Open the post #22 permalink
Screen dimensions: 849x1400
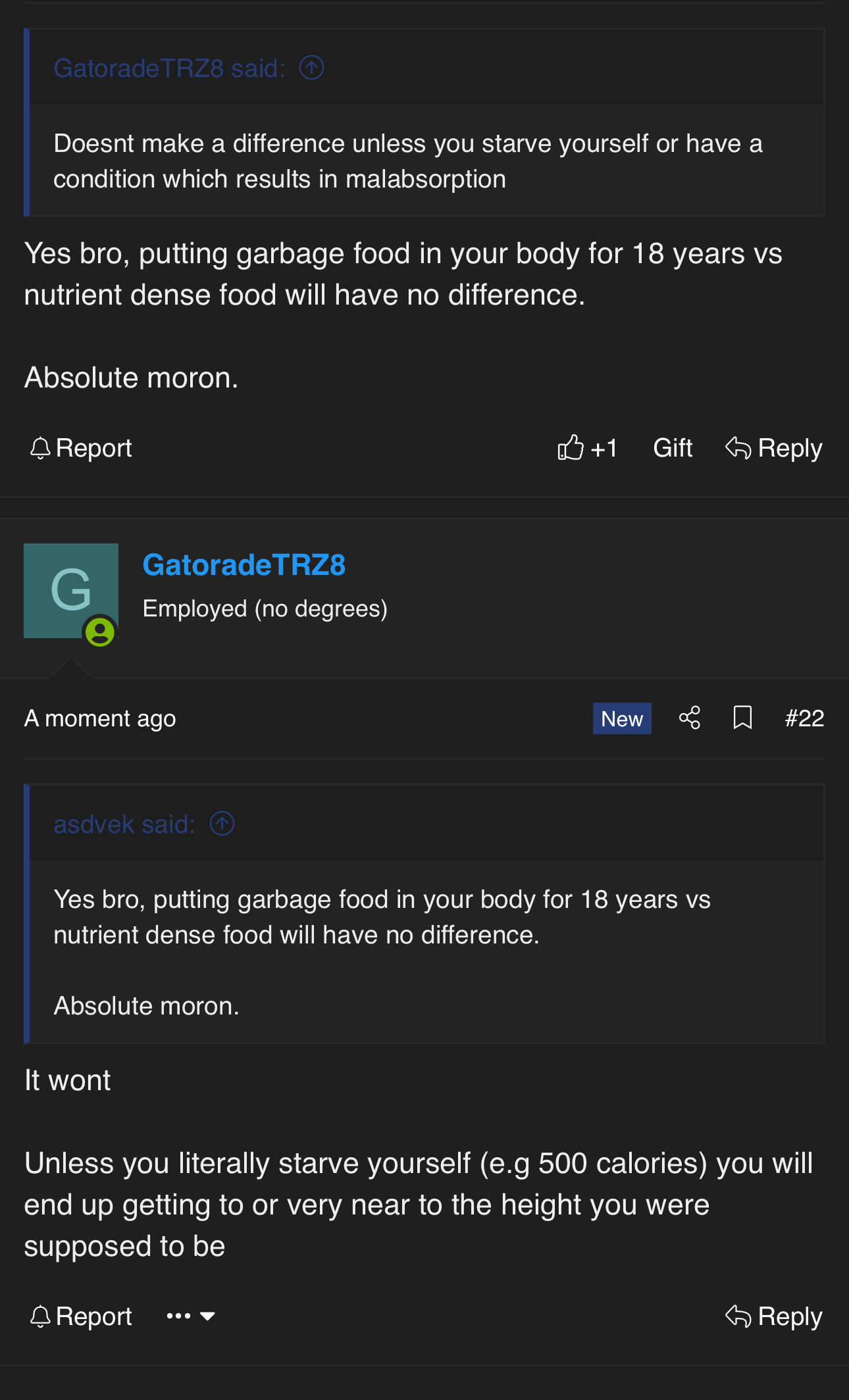(x=804, y=718)
